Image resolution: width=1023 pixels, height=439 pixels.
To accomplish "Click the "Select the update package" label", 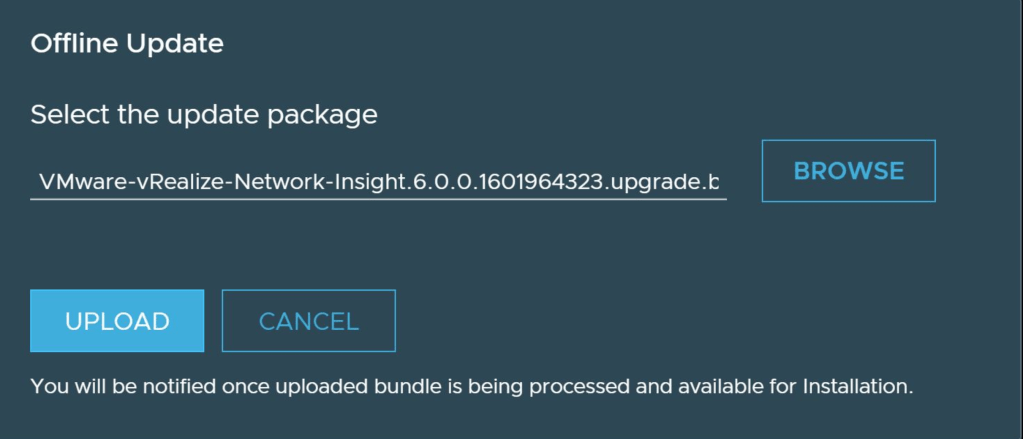I will click(204, 115).
